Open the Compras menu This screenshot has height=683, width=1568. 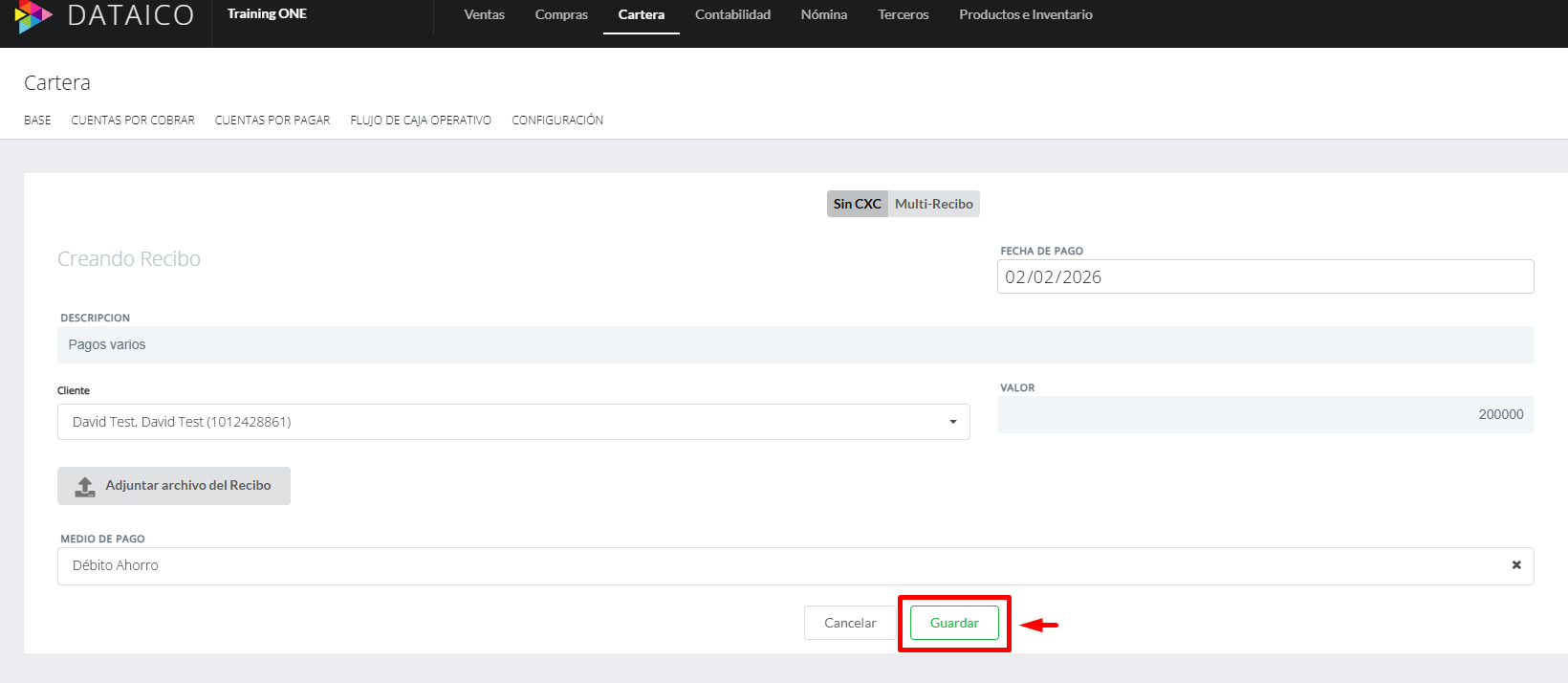pos(561,14)
